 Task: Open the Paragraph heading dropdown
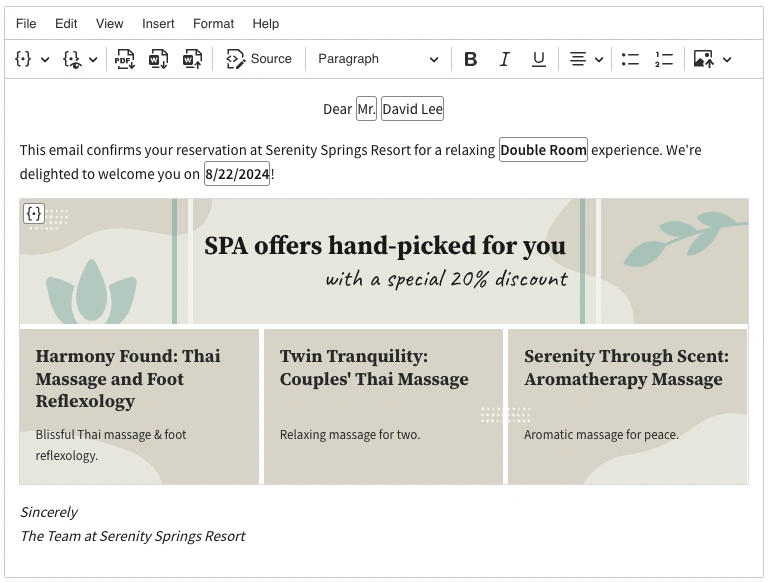pyautogui.click(x=378, y=59)
